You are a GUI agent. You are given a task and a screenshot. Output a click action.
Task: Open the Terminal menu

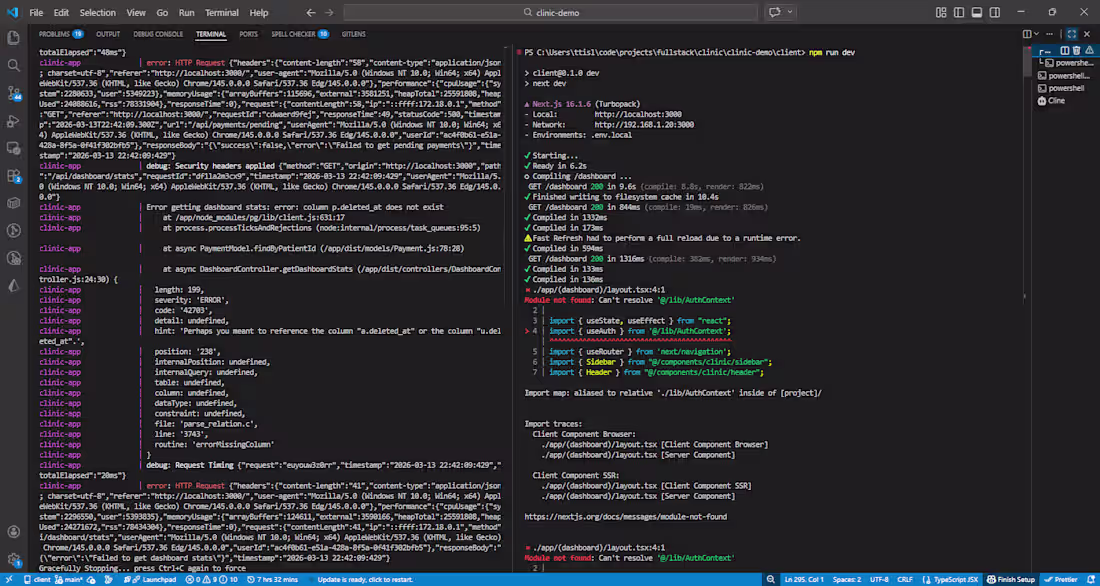pyautogui.click(x=221, y=13)
